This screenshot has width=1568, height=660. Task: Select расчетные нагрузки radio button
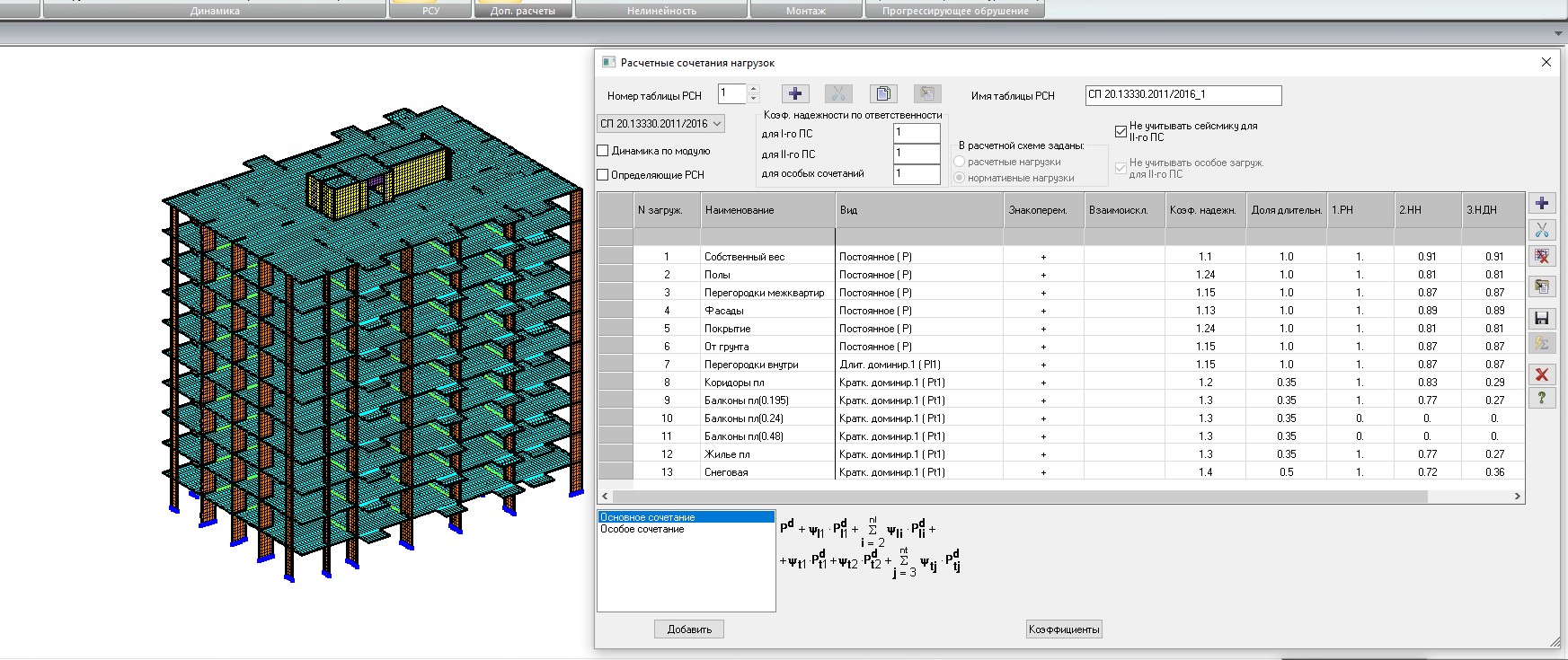click(x=960, y=162)
